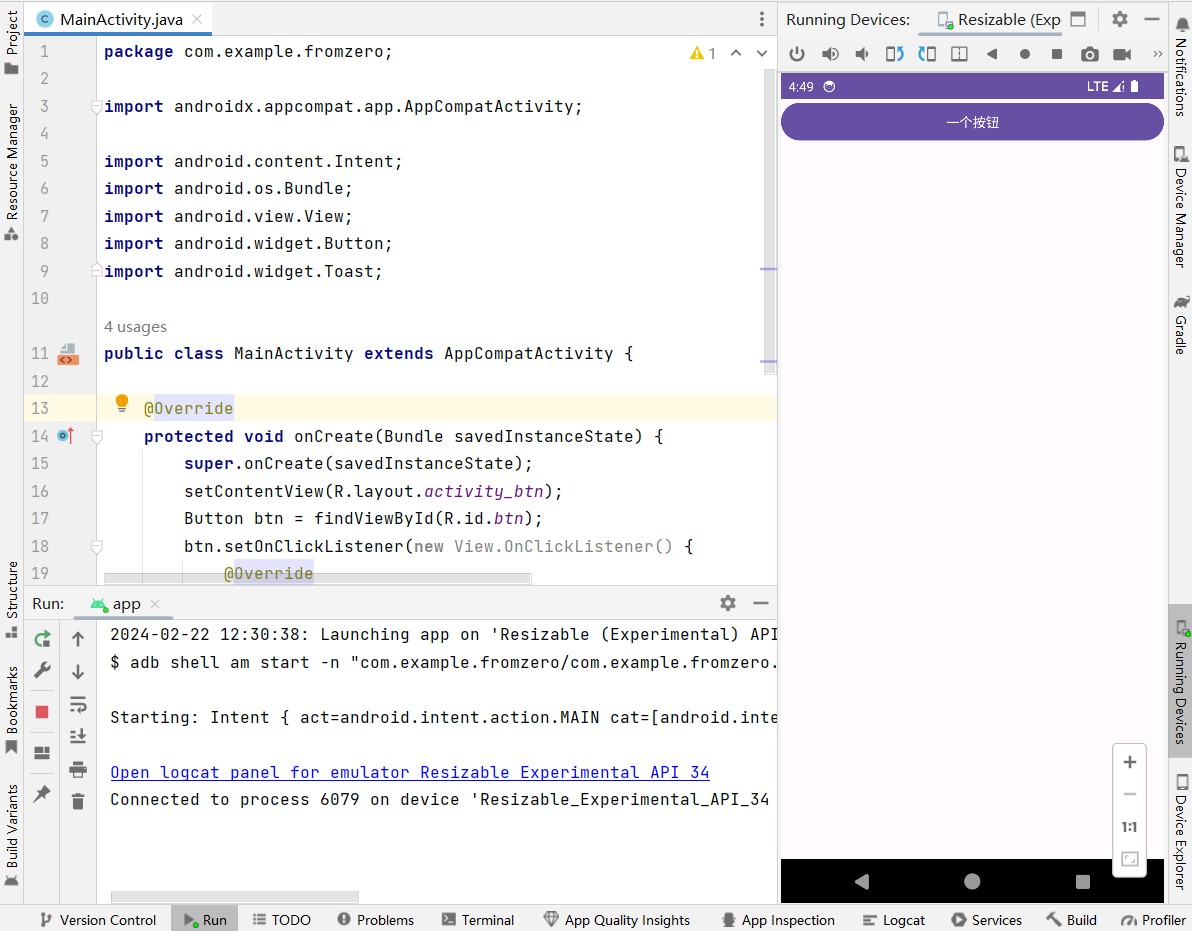Toggle scroll to end in the Run console

78,736
